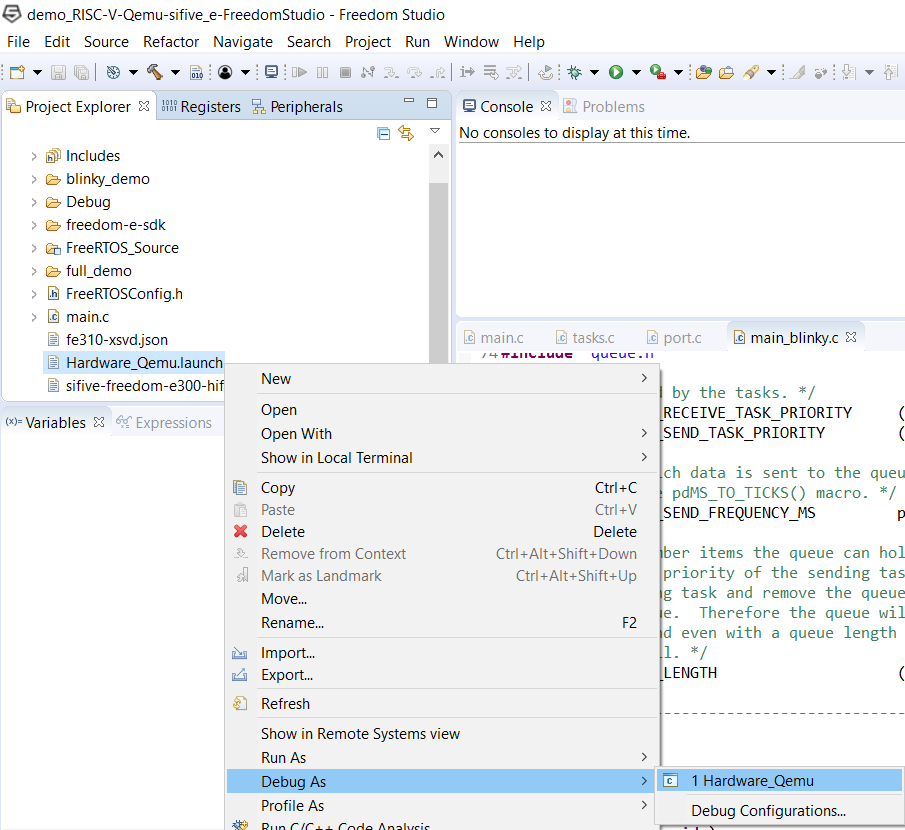
Task: Click the Step Return toolbar icon
Action: [x=439, y=72]
